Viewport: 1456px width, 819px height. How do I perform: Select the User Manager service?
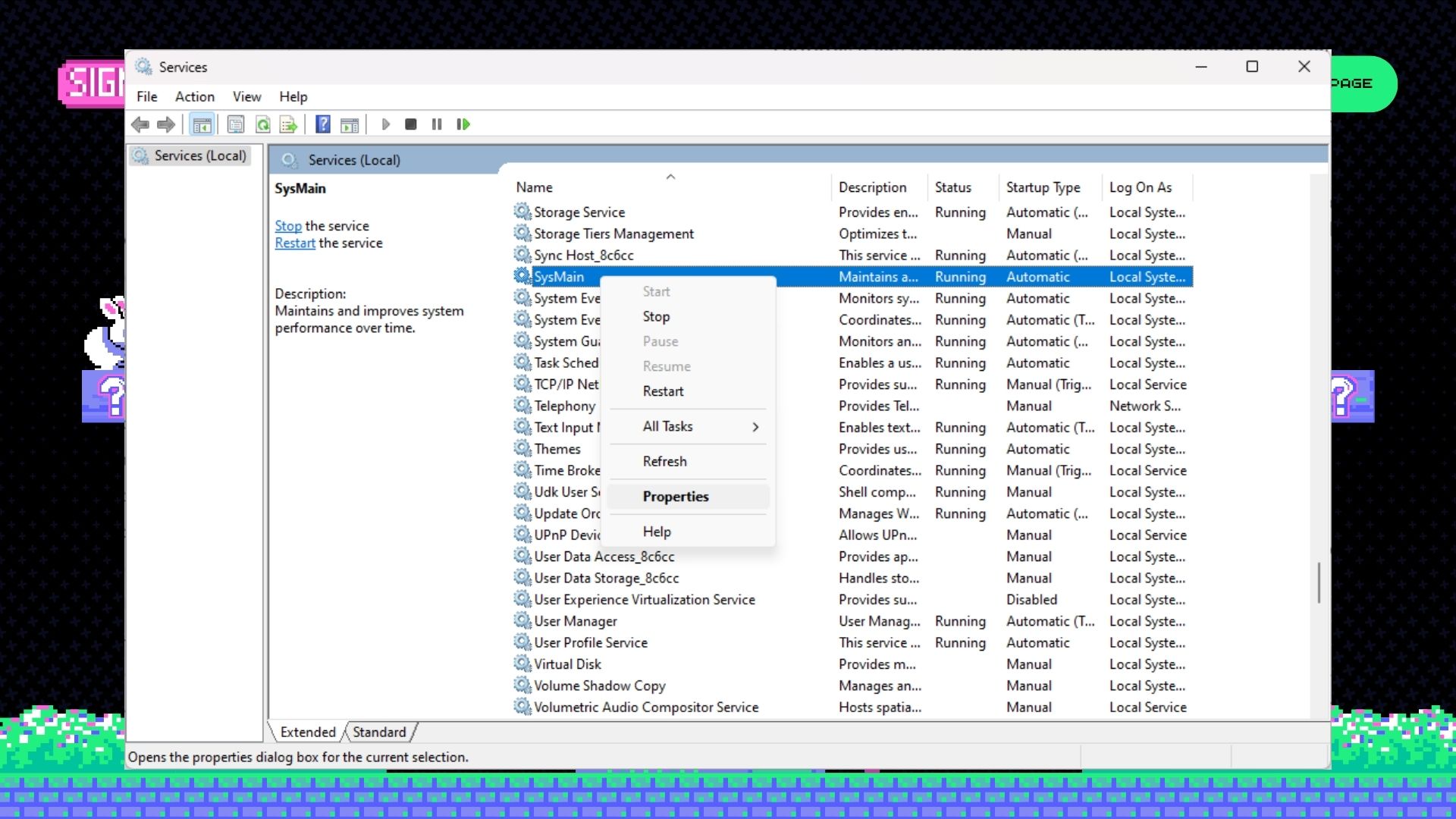[x=852, y=621]
